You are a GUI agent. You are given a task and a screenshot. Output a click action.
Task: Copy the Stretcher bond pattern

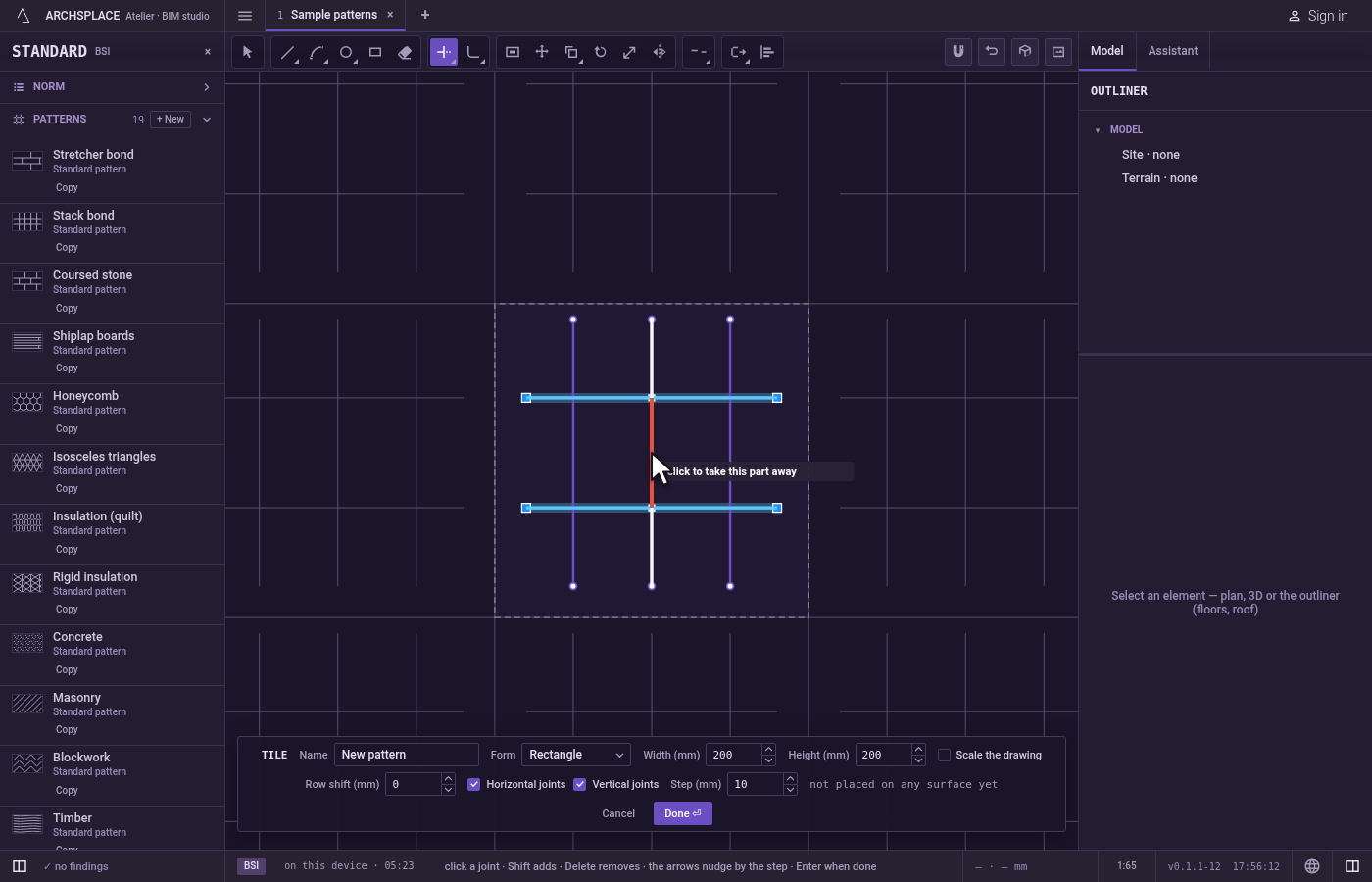tap(67, 188)
